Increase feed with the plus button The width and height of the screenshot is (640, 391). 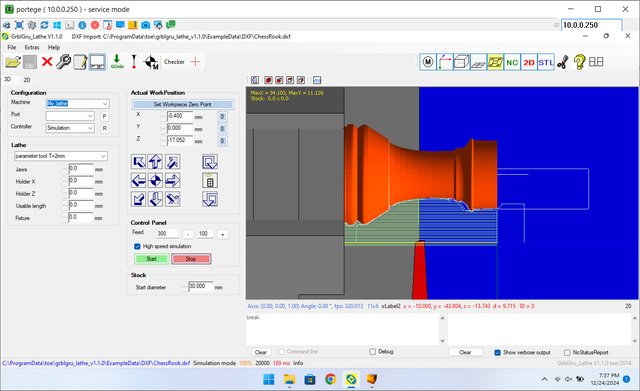[222, 234]
